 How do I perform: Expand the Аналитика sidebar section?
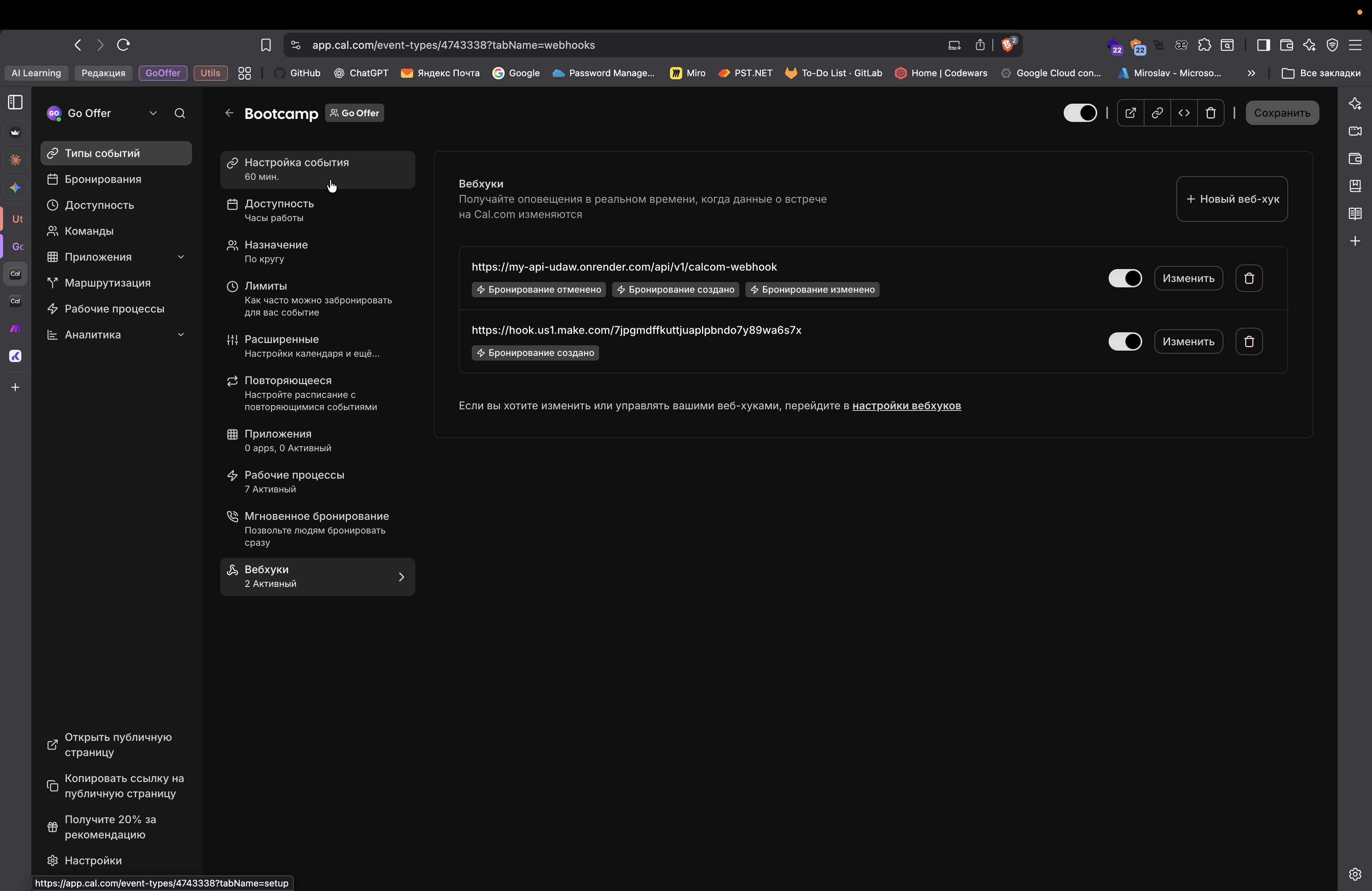(180, 335)
